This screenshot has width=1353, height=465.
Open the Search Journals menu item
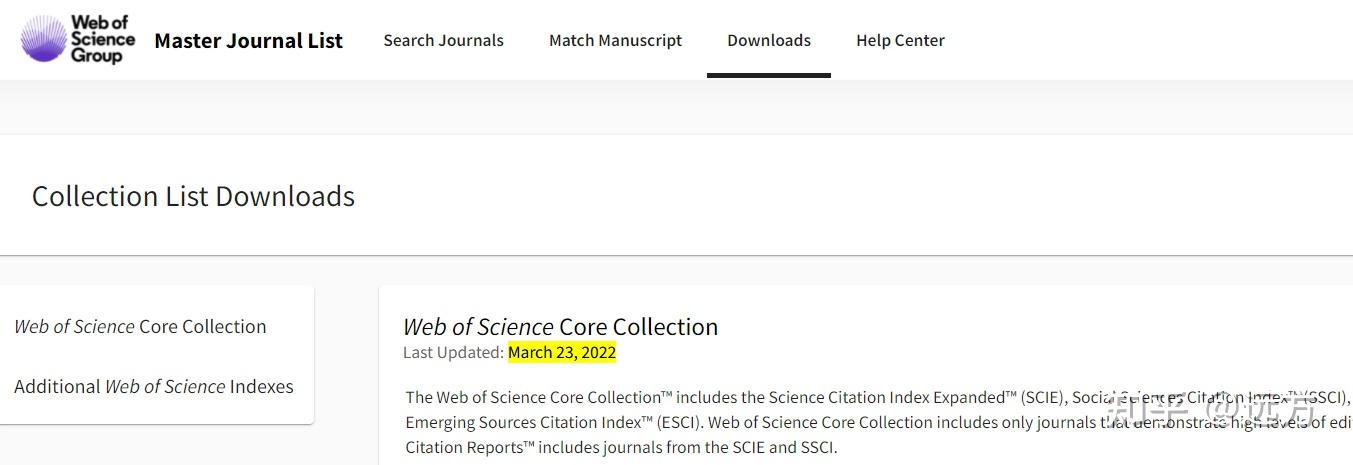coord(443,41)
